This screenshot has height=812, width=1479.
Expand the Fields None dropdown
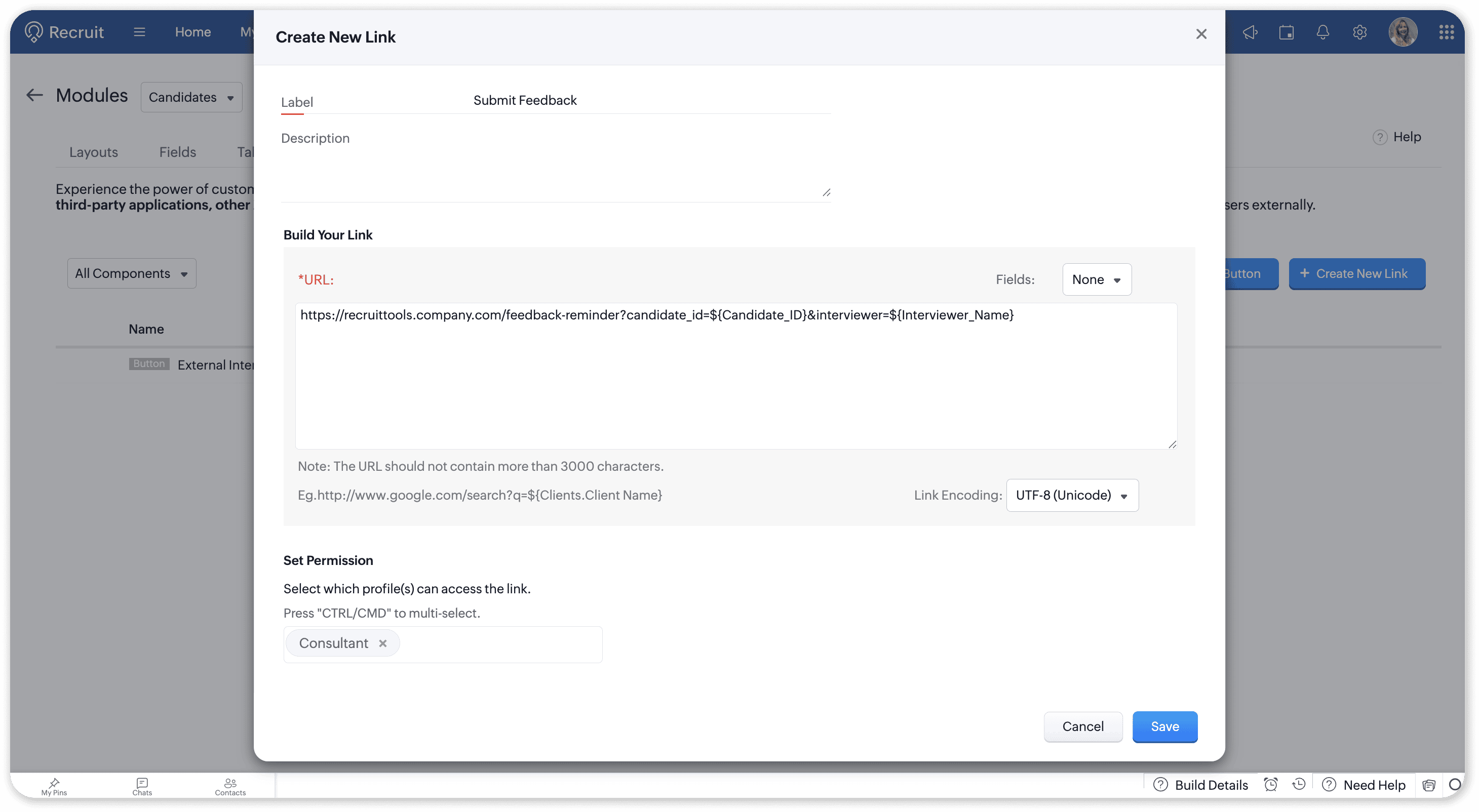click(x=1097, y=279)
